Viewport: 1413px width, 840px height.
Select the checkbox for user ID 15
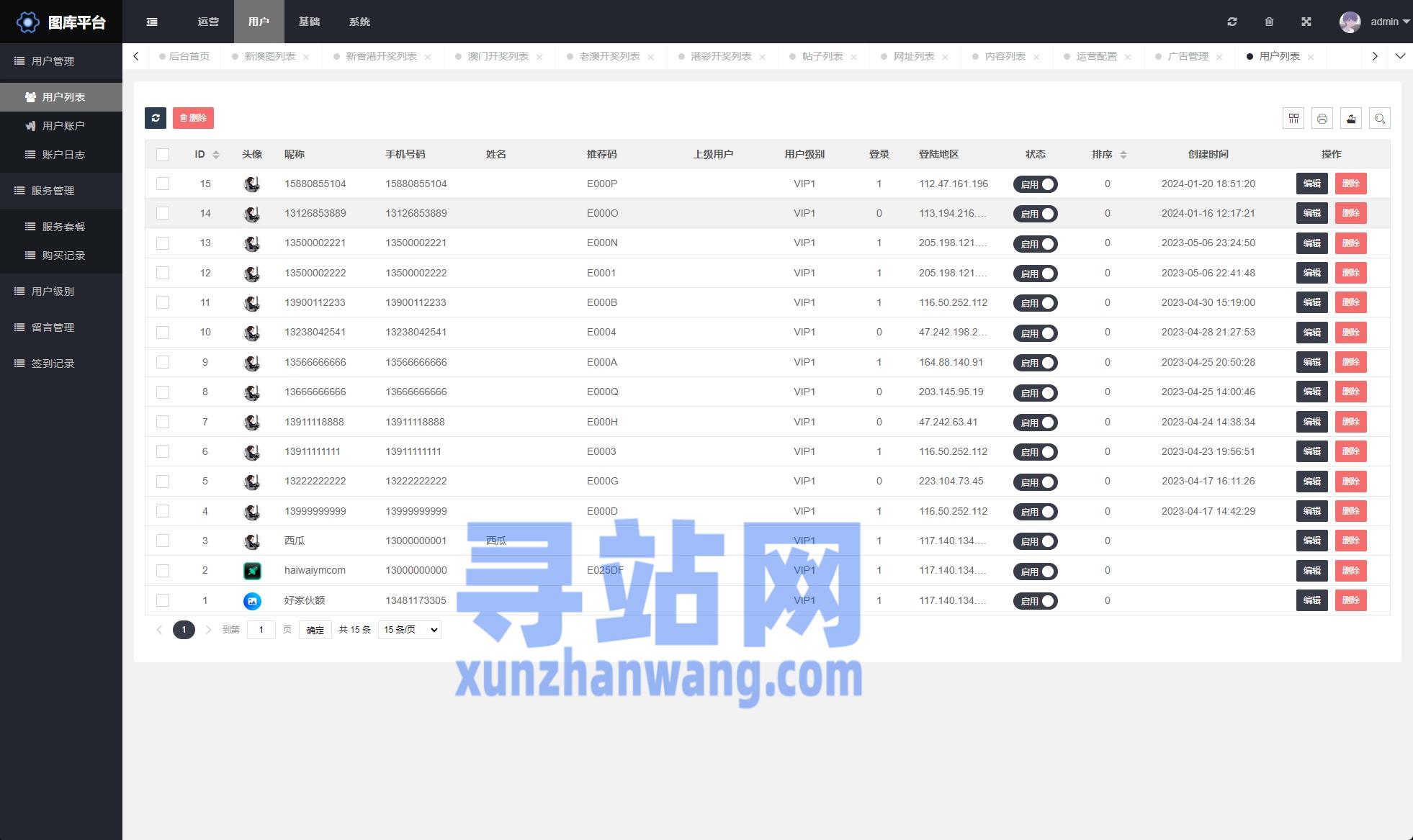[163, 184]
